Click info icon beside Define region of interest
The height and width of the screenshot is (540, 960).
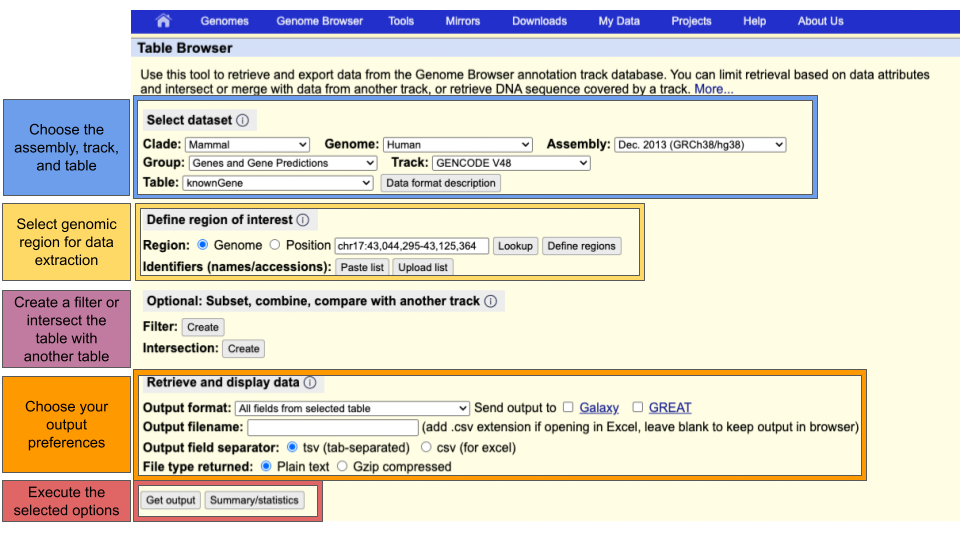[303, 220]
